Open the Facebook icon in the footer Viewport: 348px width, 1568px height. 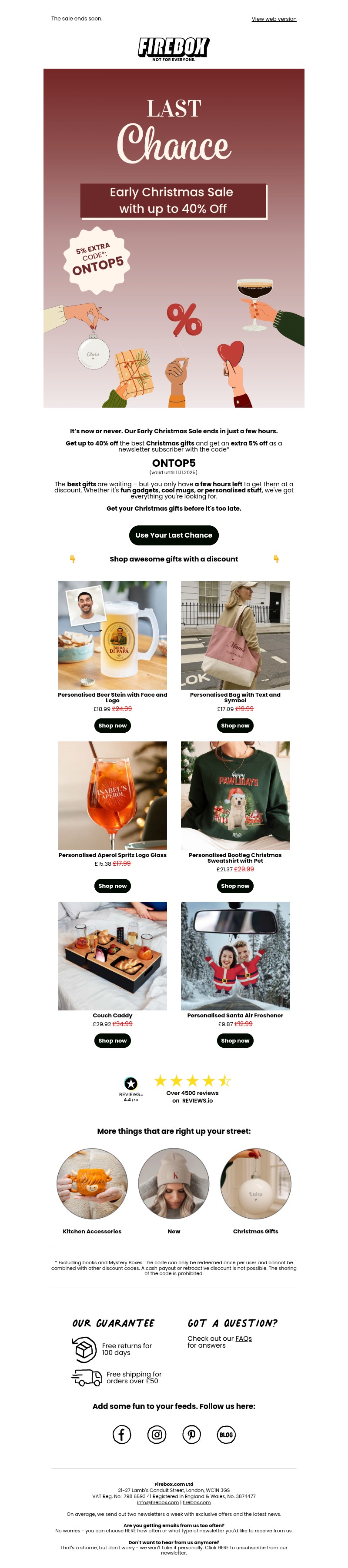click(122, 1435)
